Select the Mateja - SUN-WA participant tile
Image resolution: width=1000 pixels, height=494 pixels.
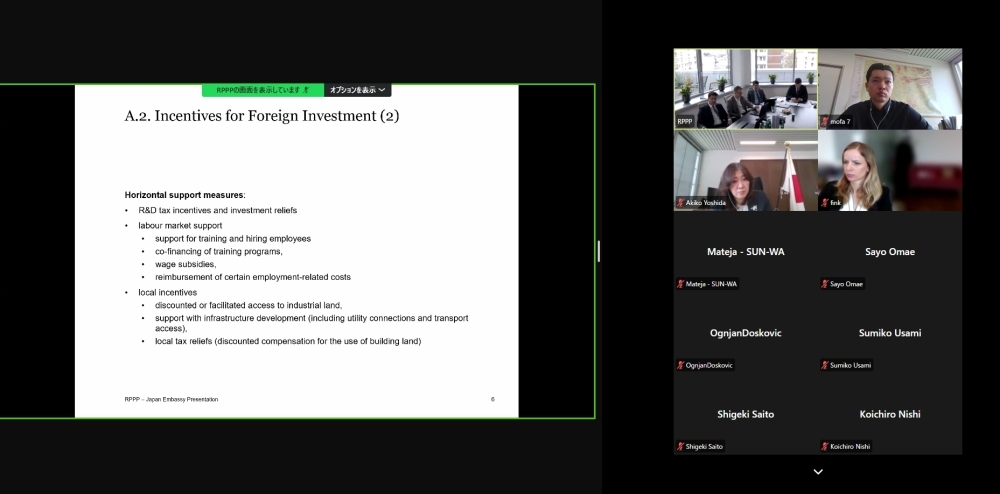[x=745, y=252]
